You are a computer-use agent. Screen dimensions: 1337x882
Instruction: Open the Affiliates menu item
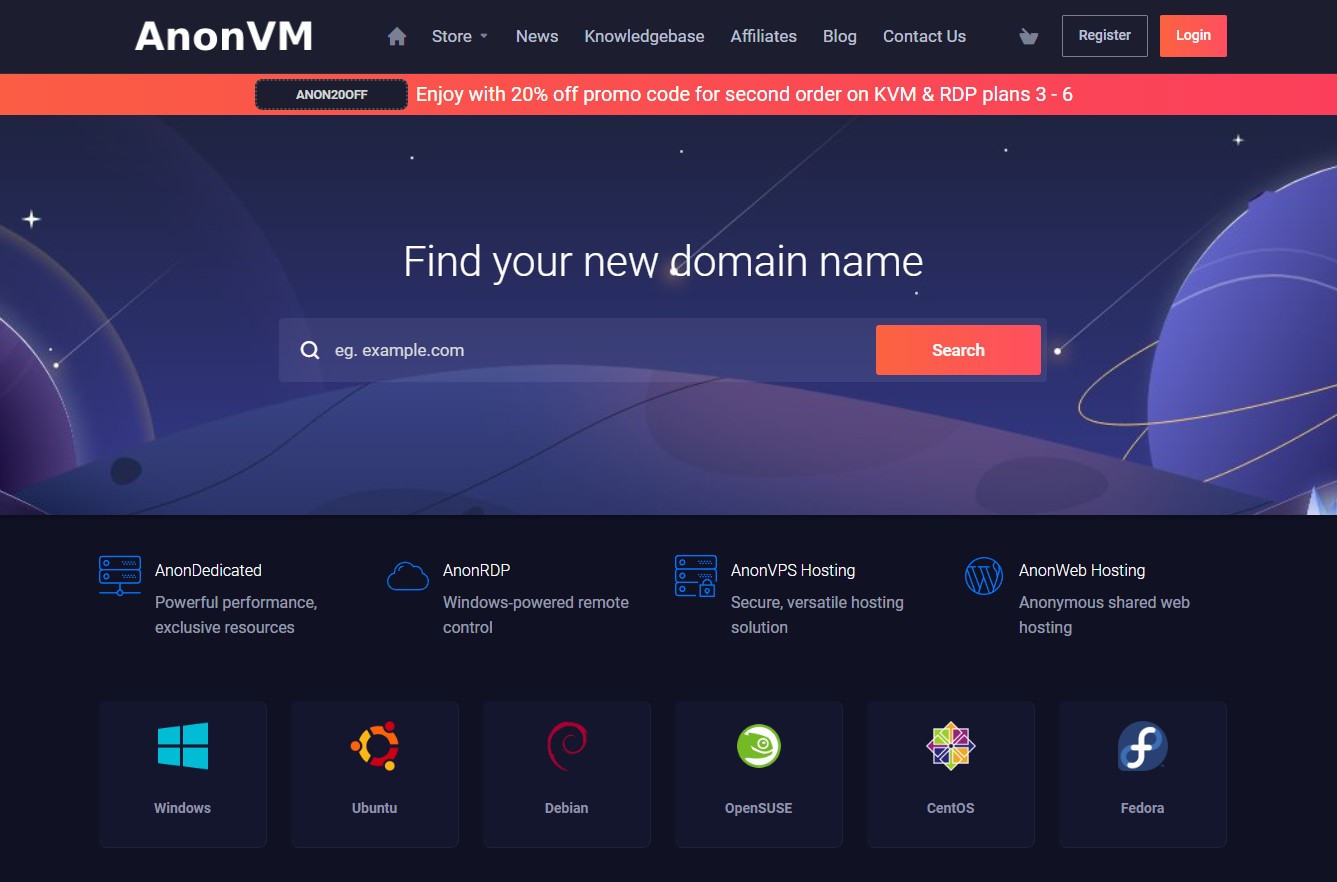coord(764,36)
